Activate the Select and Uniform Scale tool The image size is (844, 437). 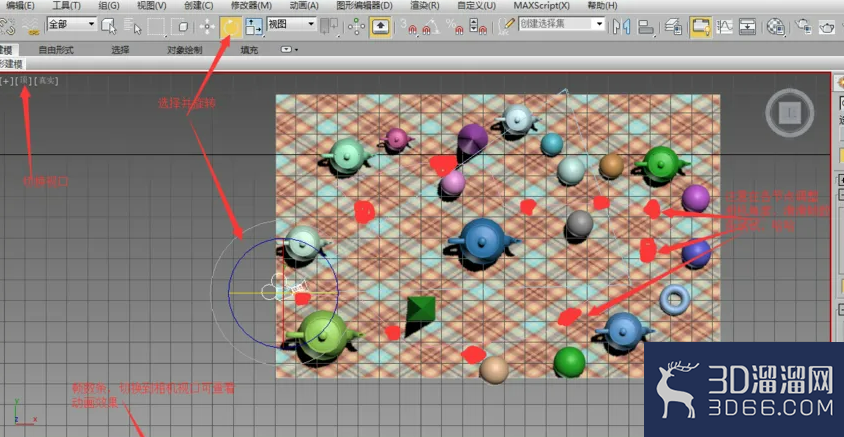click(254, 27)
